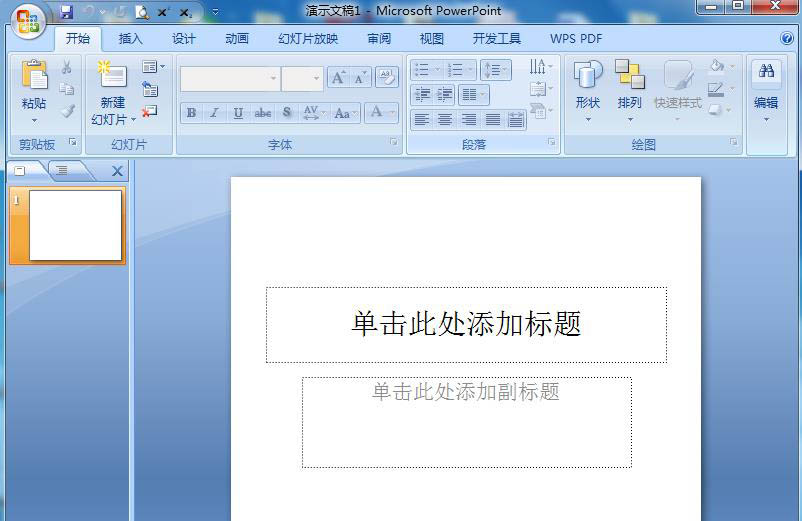Screen dimensions: 802x521
Task: Change text direction
Action: point(541,66)
